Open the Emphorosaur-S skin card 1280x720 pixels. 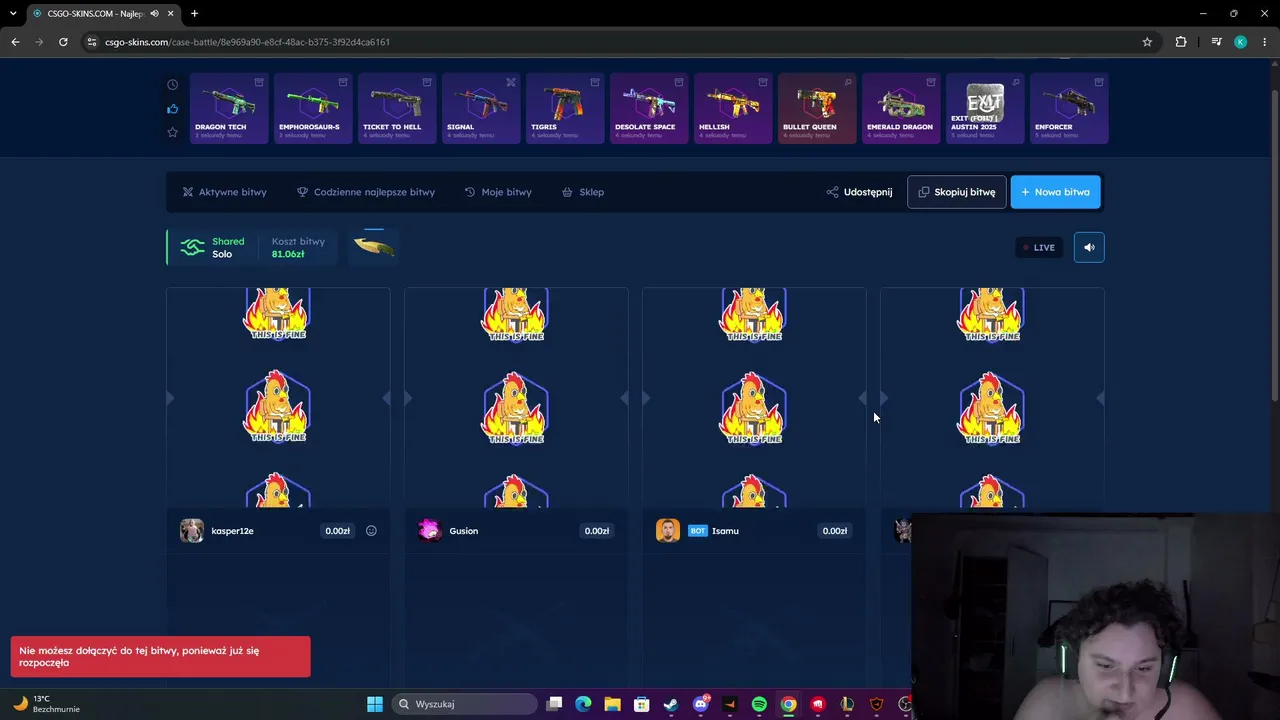pyautogui.click(x=313, y=108)
